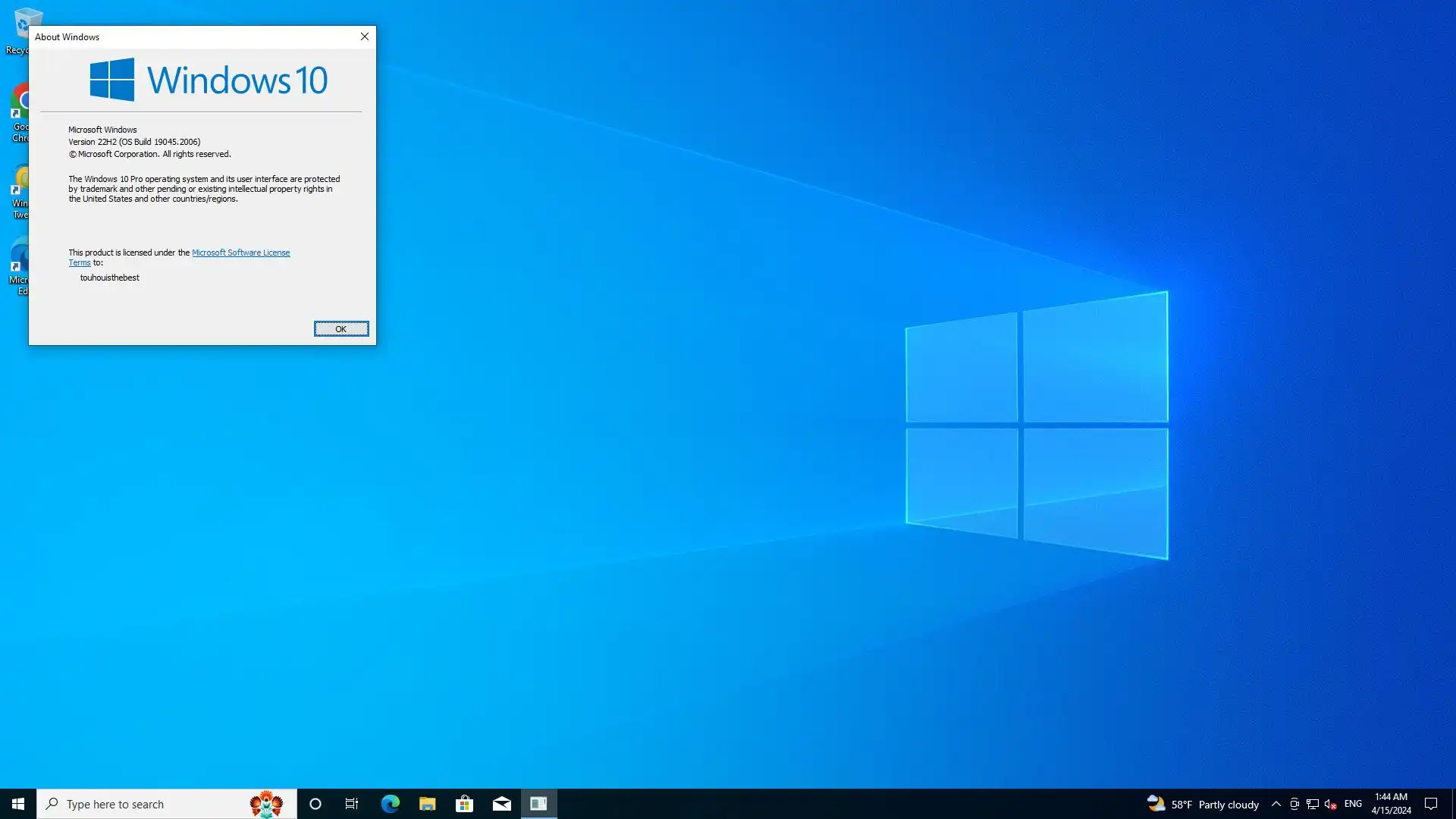This screenshot has height=819, width=1456.
Task: Open the weather widget showing 58°F
Action: tap(1203, 804)
